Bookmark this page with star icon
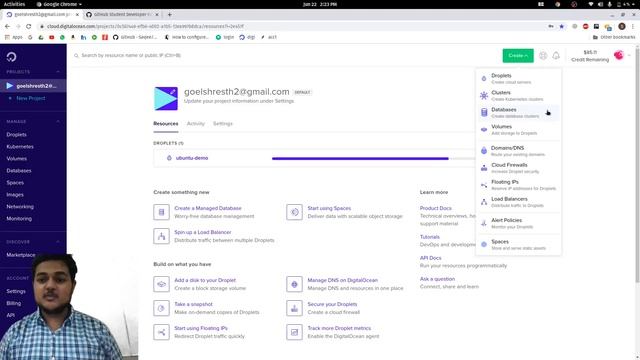 (x=562, y=26)
